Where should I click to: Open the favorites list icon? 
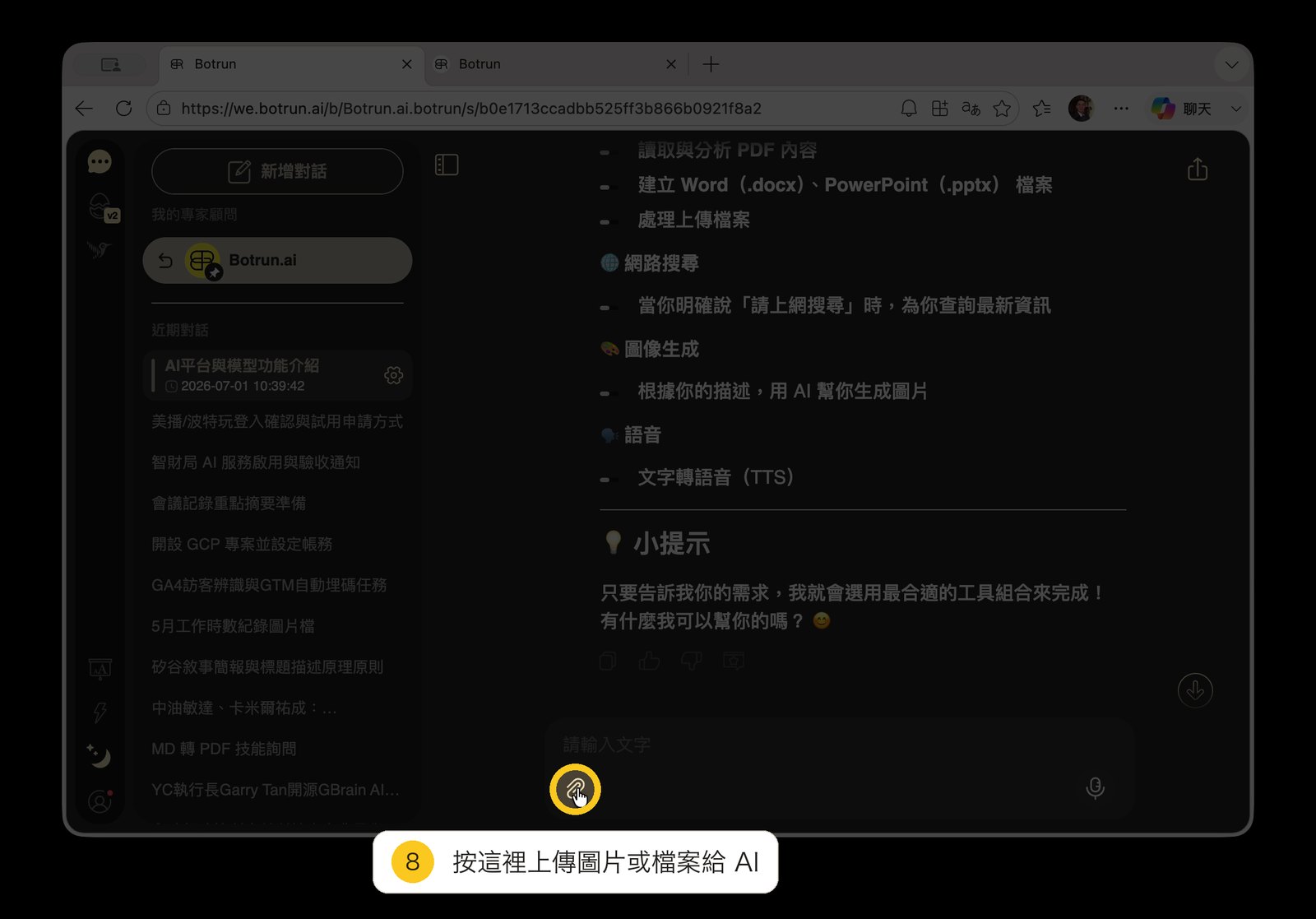pos(1042,109)
